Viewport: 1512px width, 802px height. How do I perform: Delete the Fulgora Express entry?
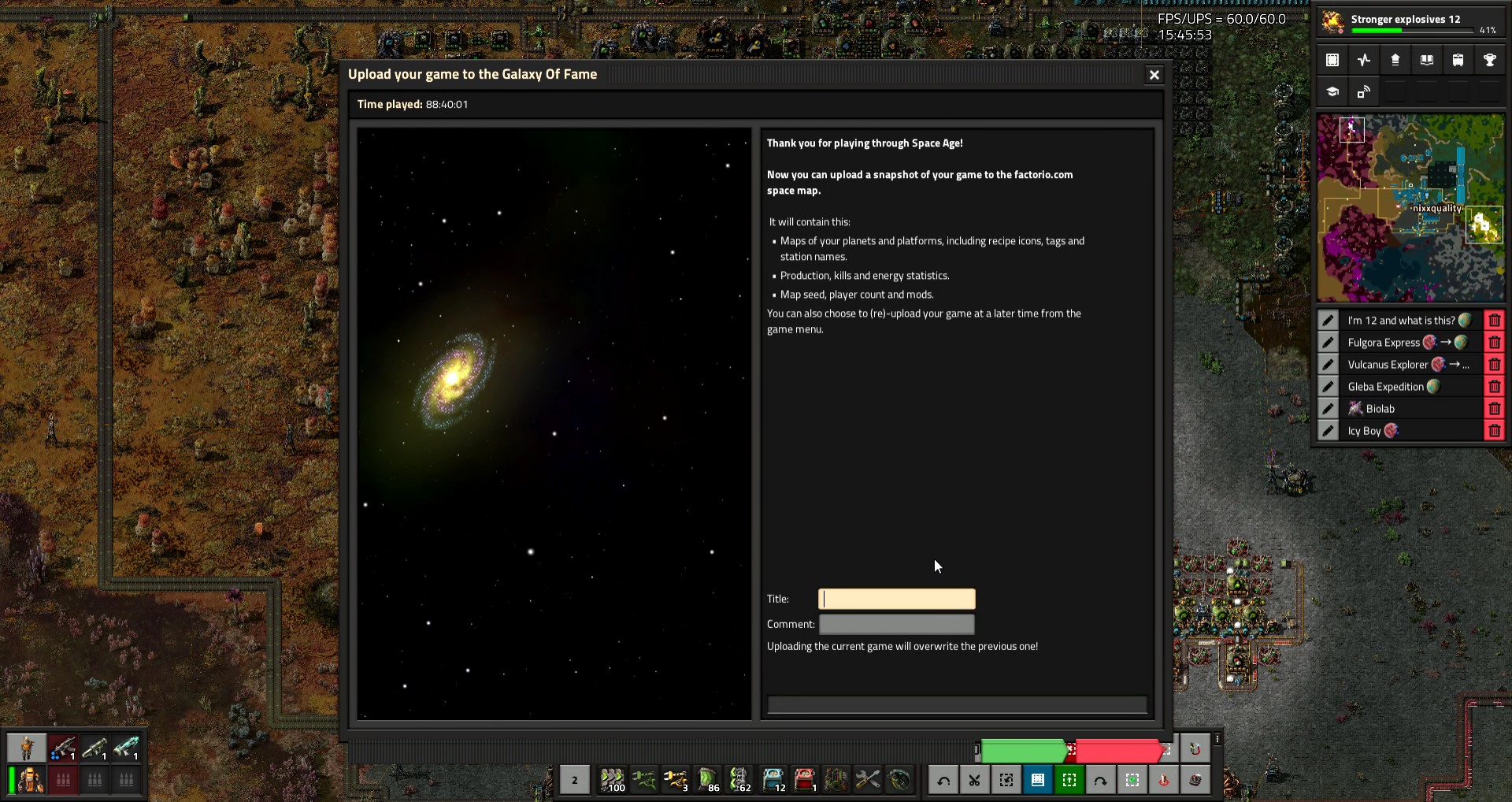click(1494, 343)
